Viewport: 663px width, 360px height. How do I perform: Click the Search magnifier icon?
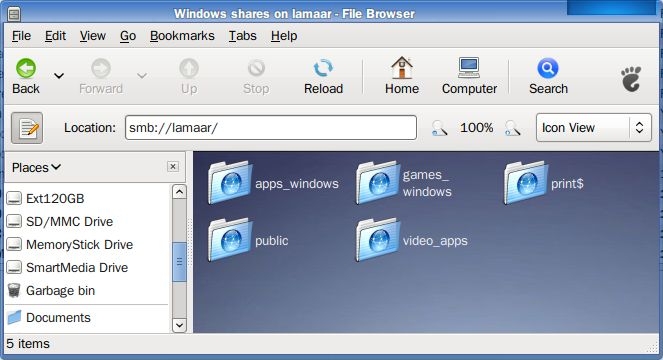[x=548, y=68]
